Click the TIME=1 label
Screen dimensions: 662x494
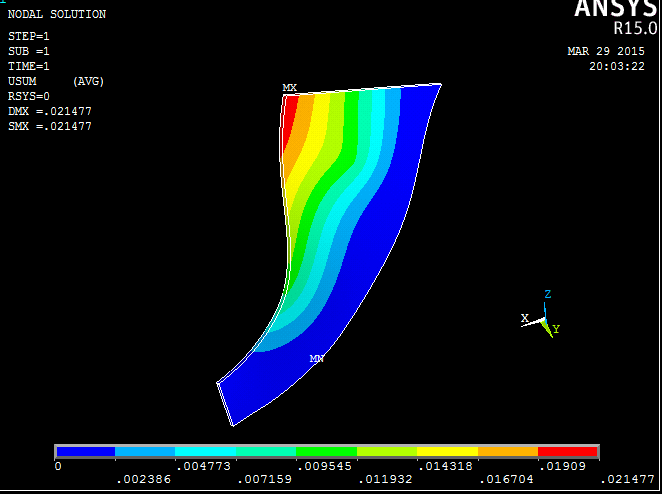pos(29,66)
